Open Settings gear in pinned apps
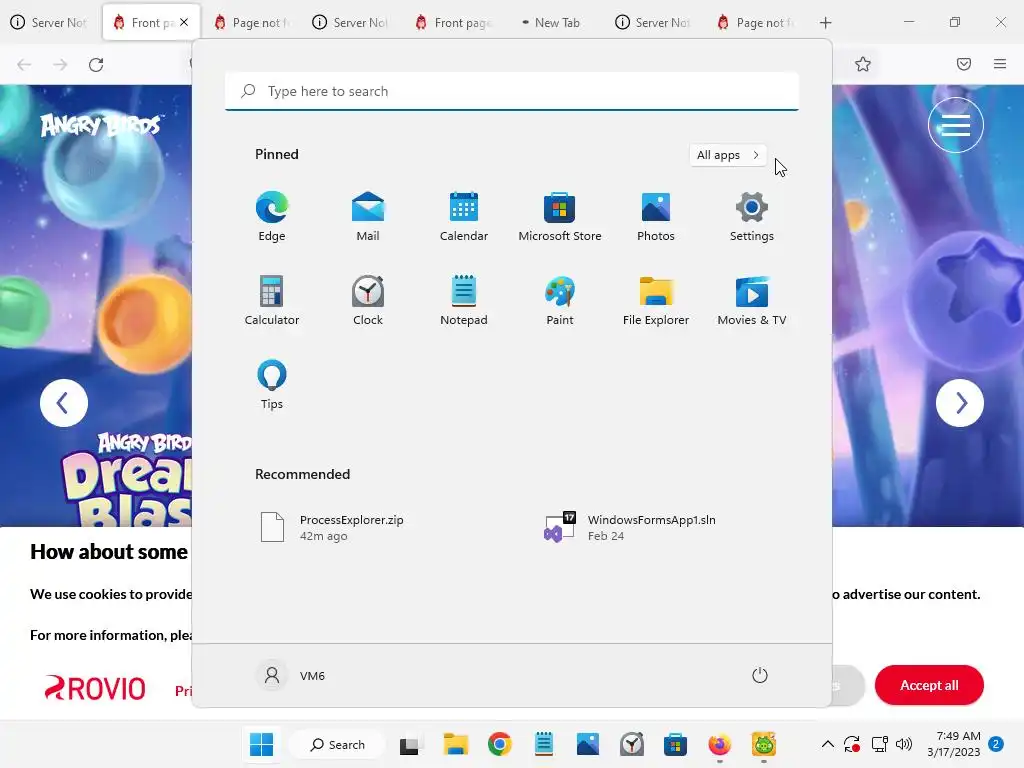The height and width of the screenshot is (768, 1024). coord(752,217)
